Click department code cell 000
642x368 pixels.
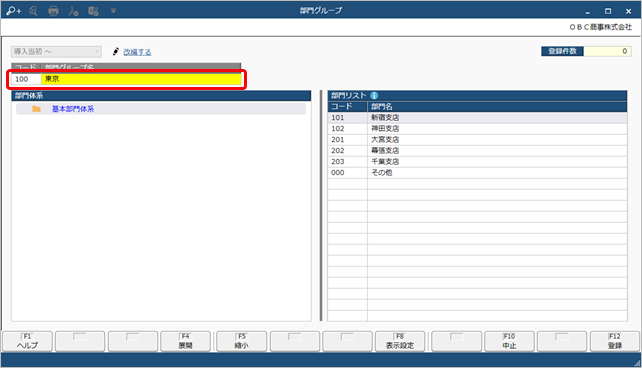[347, 173]
